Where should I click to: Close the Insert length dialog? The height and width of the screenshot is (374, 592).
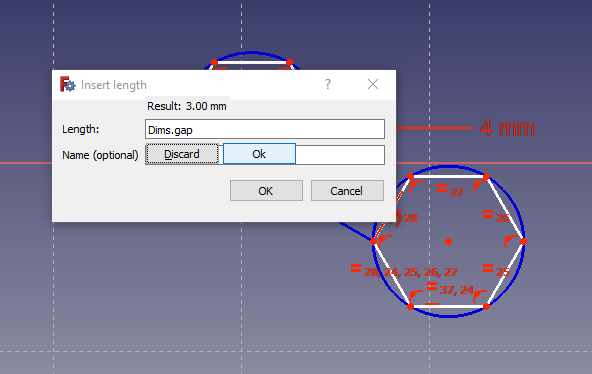tap(373, 84)
